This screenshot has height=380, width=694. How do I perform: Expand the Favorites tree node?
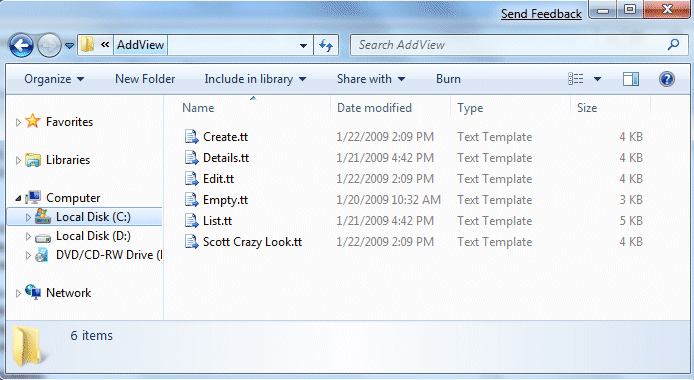tap(18, 122)
